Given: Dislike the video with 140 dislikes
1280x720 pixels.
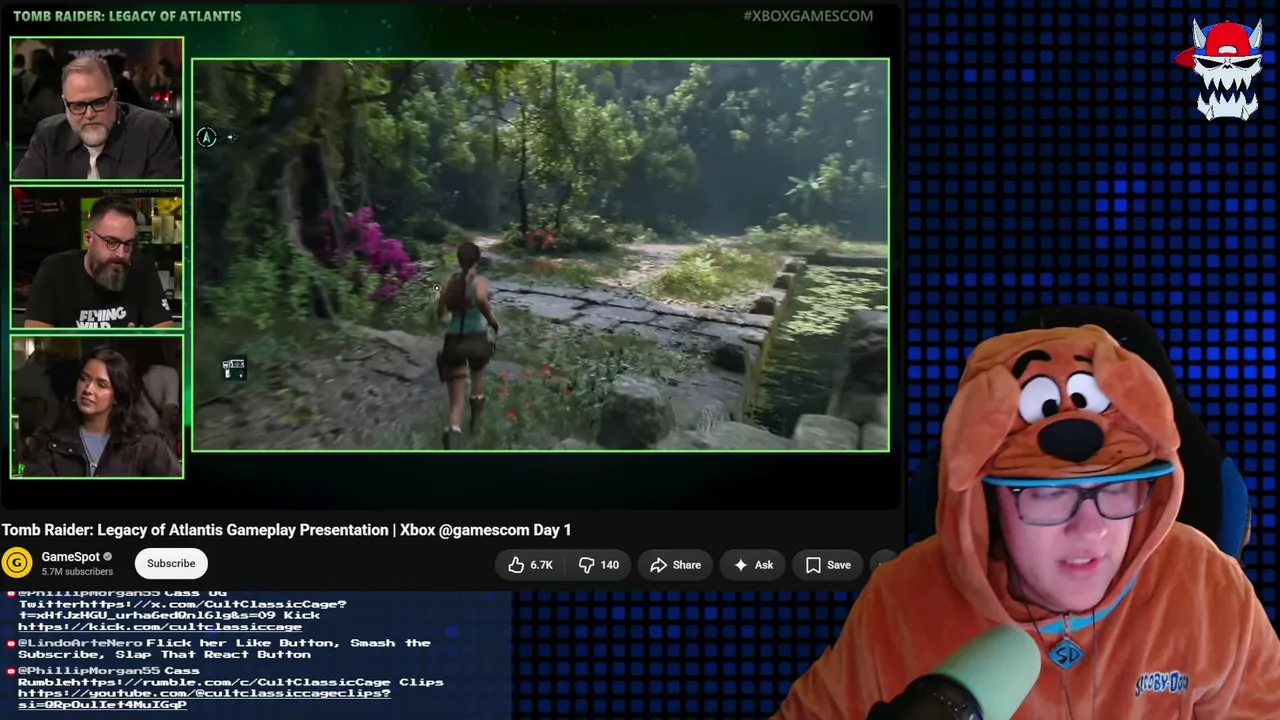Looking at the screenshot, I should coord(599,565).
